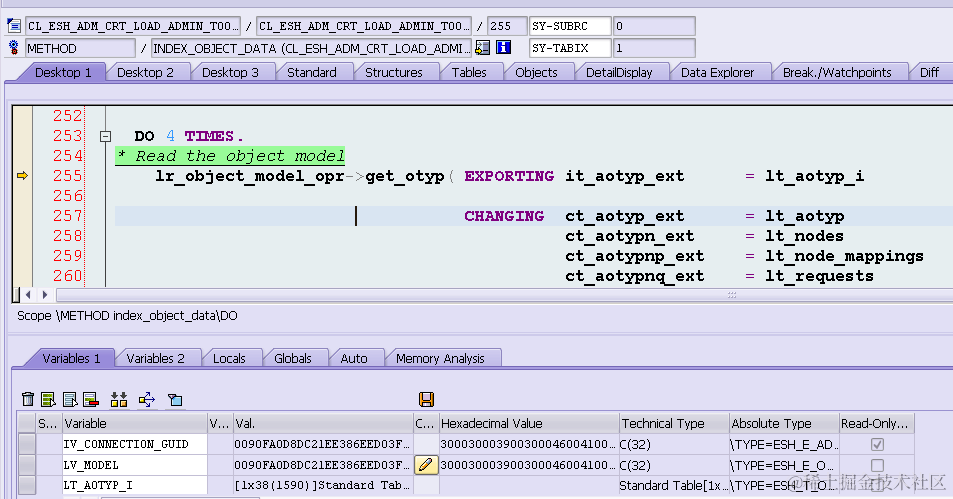This screenshot has width=953, height=499.
Task: Open the Structures tab
Action: tap(394, 72)
